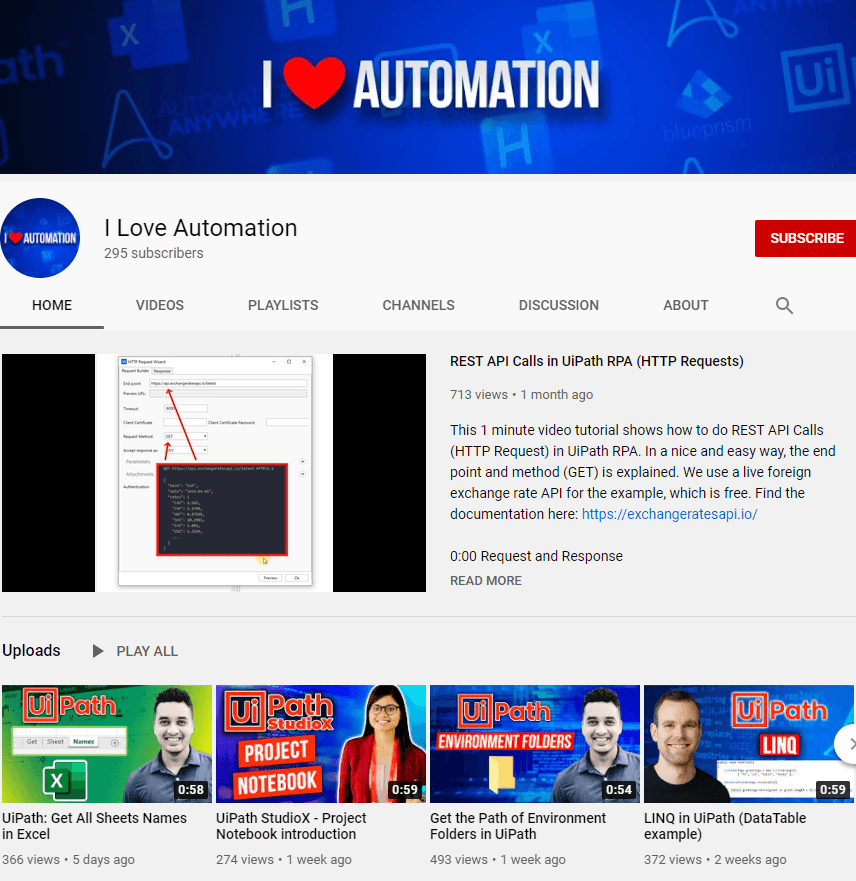This screenshot has height=881, width=856.
Task: Open the REST API Calls in UiPath title
Action: point(597,361)
